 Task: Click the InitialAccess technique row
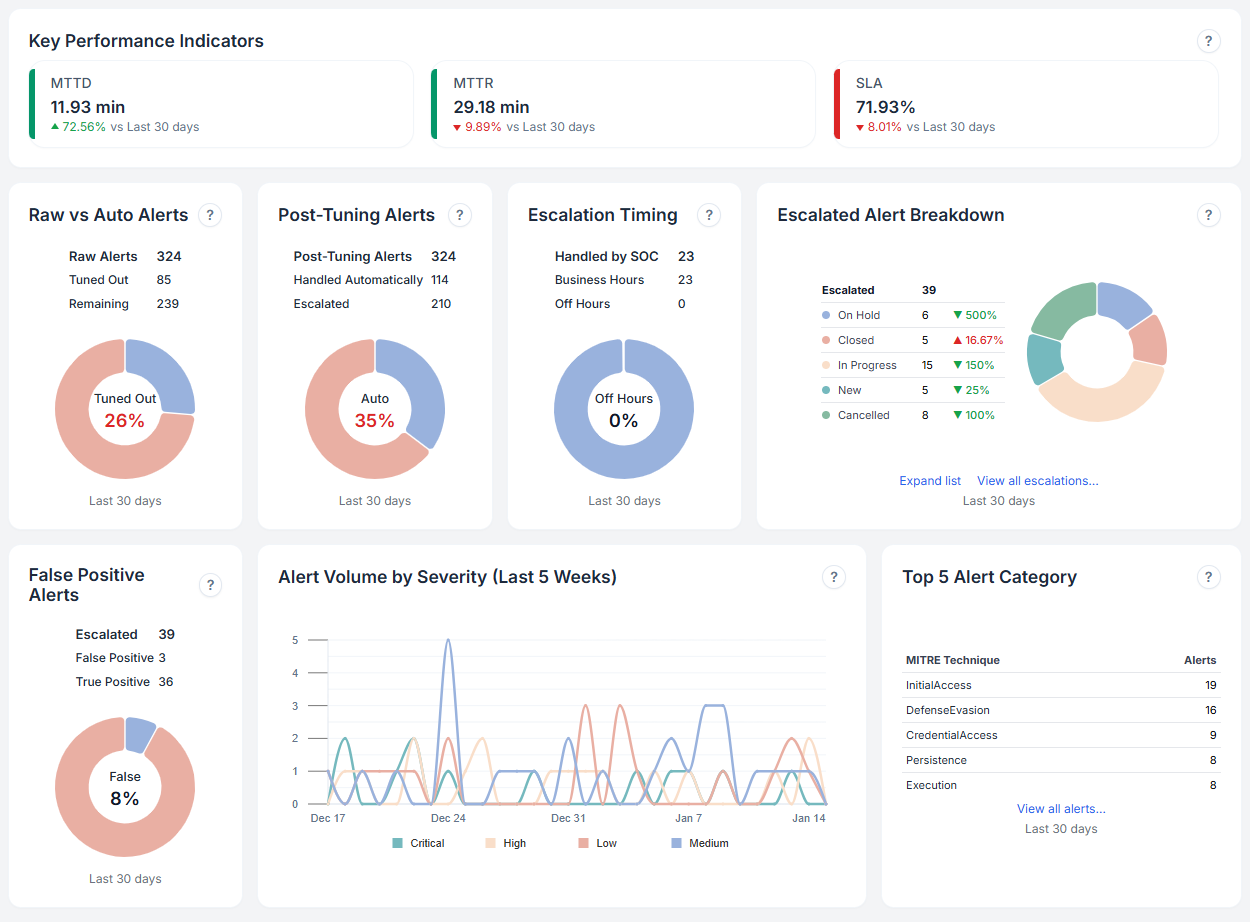1061,685
